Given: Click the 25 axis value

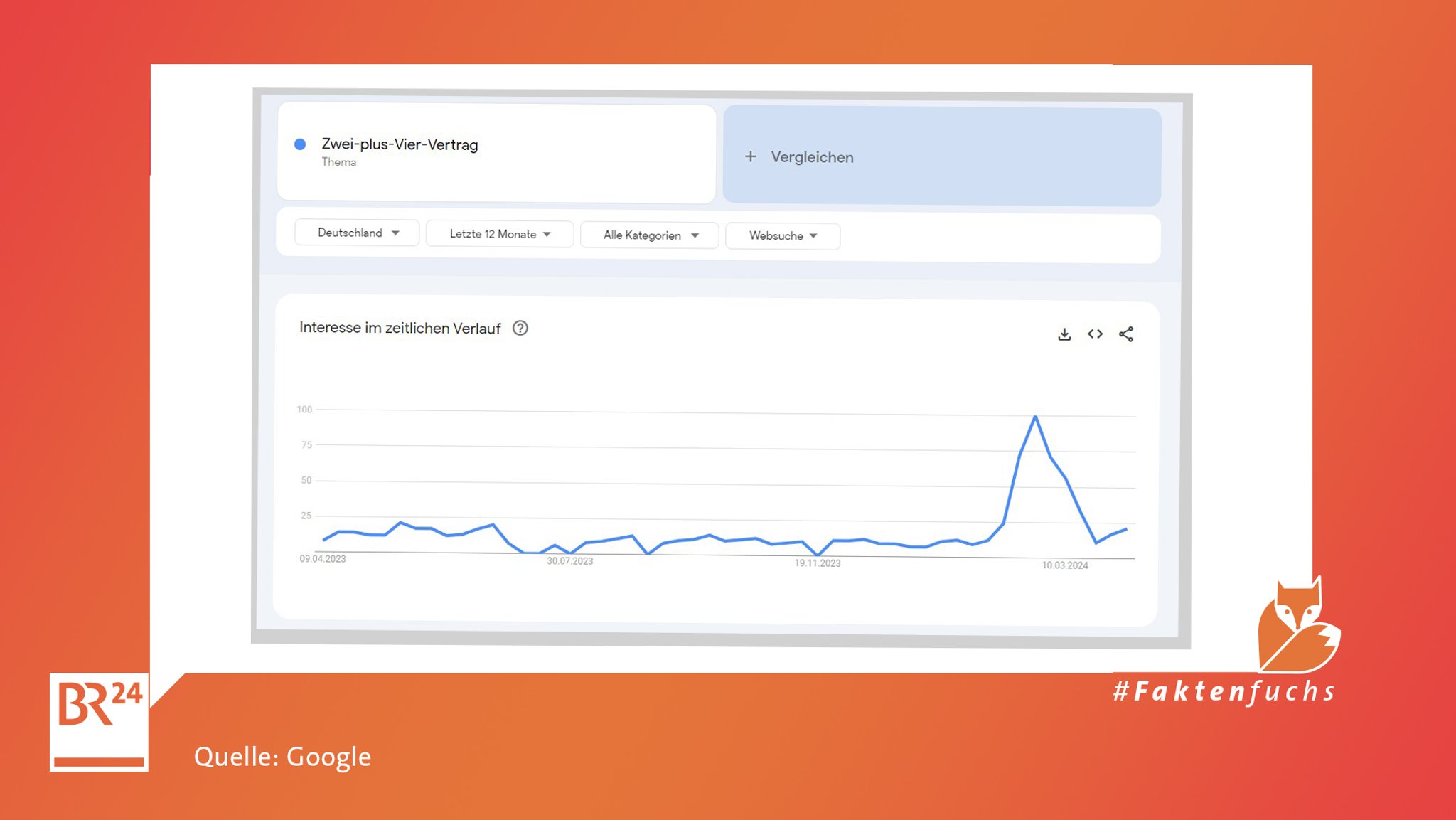Looking at the screenshot, I should (x=306, y=516).
